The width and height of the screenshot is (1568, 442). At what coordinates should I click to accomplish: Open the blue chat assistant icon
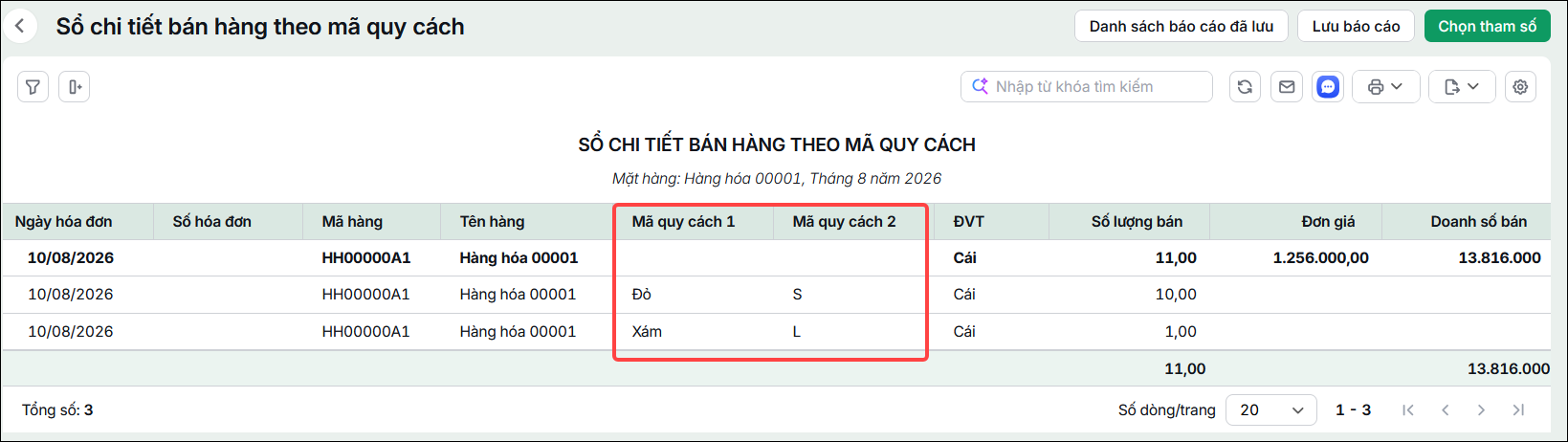tap(1328, 87)
